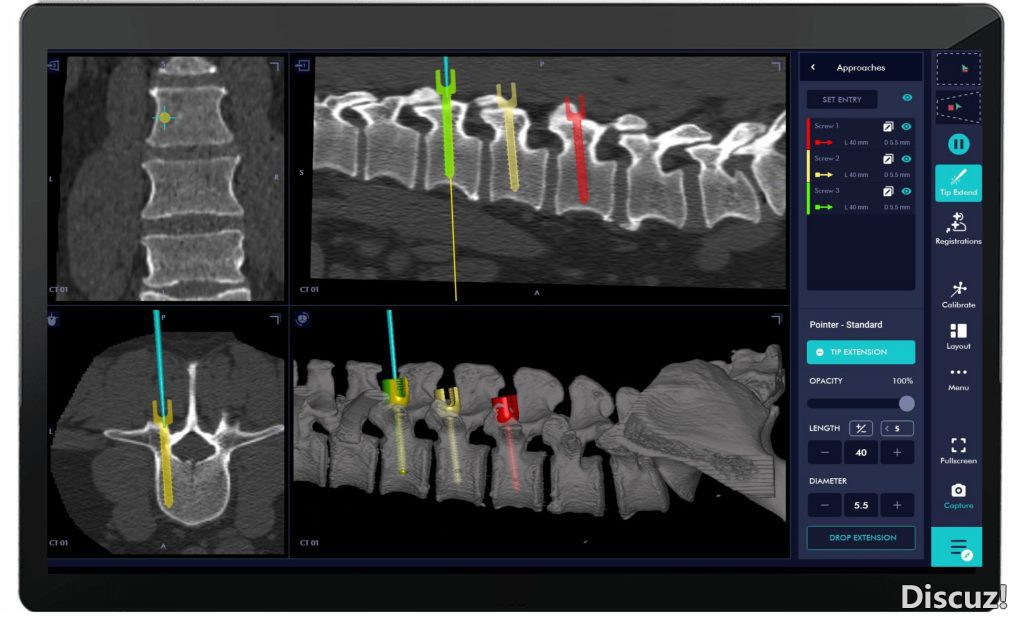Screen dimensions: 1024x621
Task: Pause navigation with the round pause button
Action: click(958, 144)
